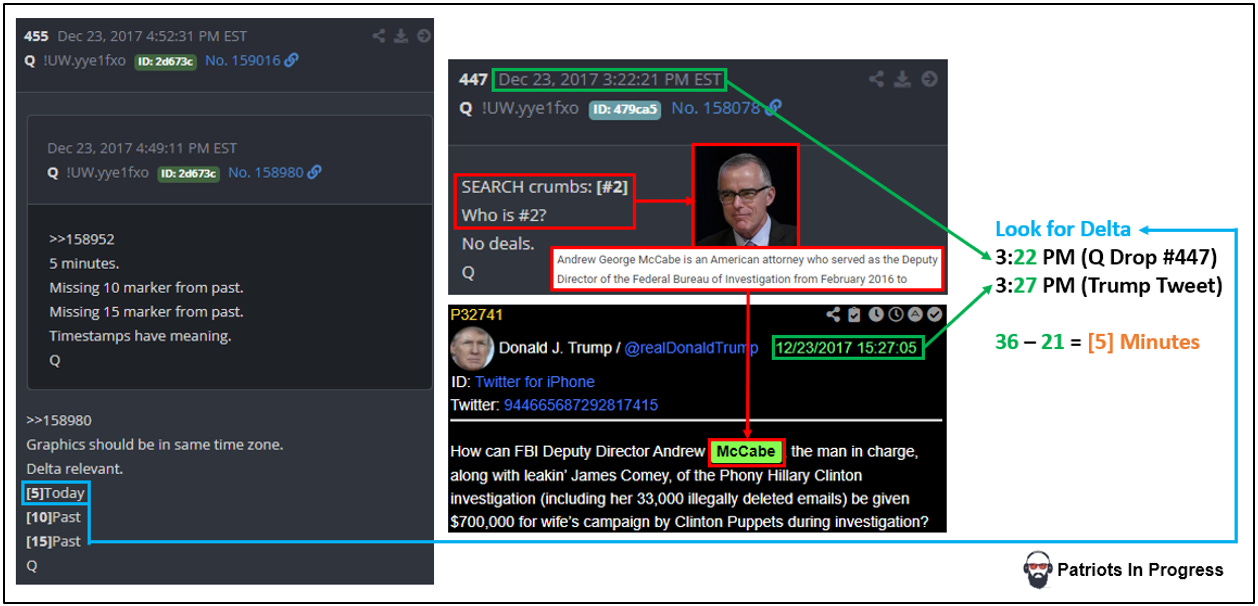Image resolution: width=1258 pixels, height=606 pixels.
Task: Click the ID: 2d673c badge on post 455
Action: pyautogui.click(x=166, y=60)
